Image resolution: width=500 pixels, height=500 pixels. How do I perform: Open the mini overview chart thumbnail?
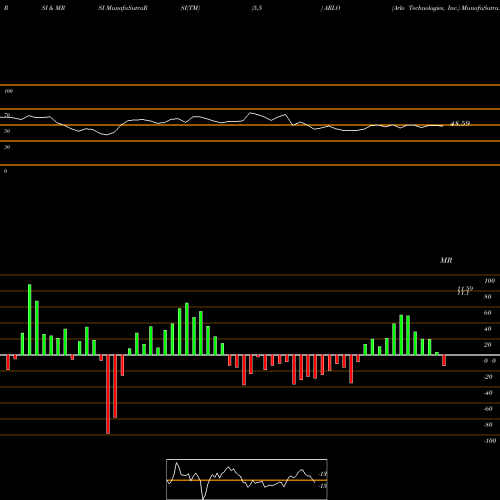tap(247, 479)
